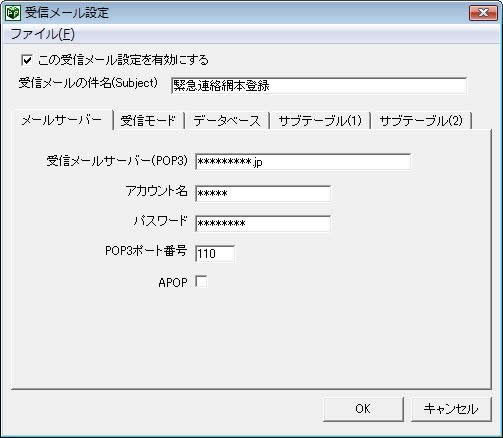Click the application icon in title bar

pos(14,13)
